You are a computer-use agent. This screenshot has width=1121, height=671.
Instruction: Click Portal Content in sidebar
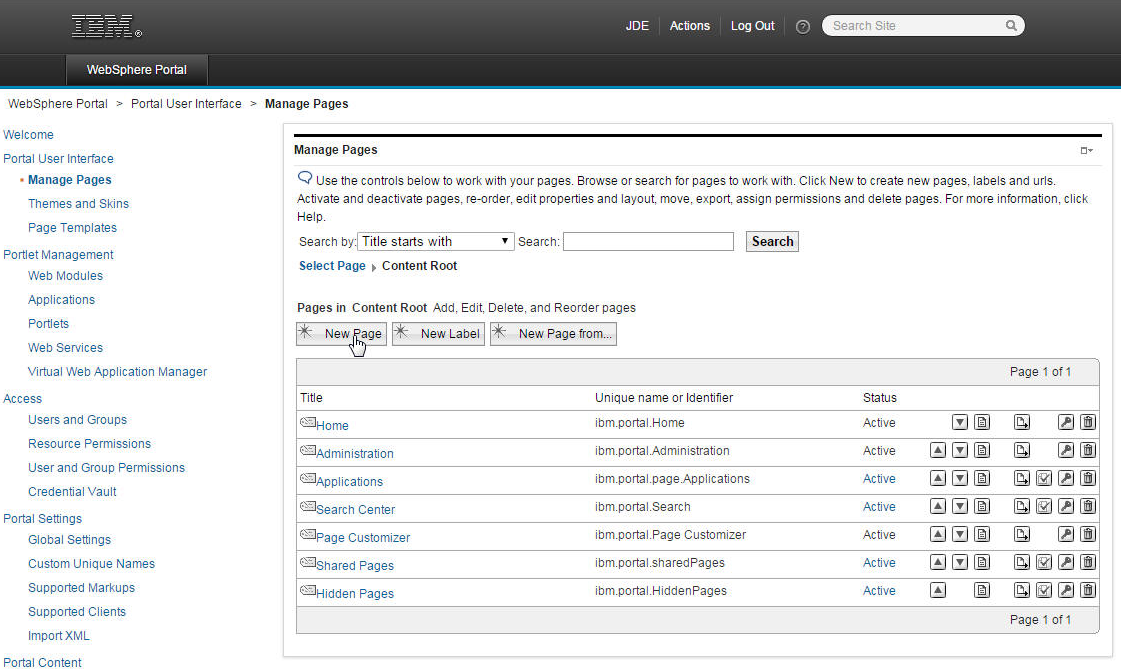[x=42, y=662]
